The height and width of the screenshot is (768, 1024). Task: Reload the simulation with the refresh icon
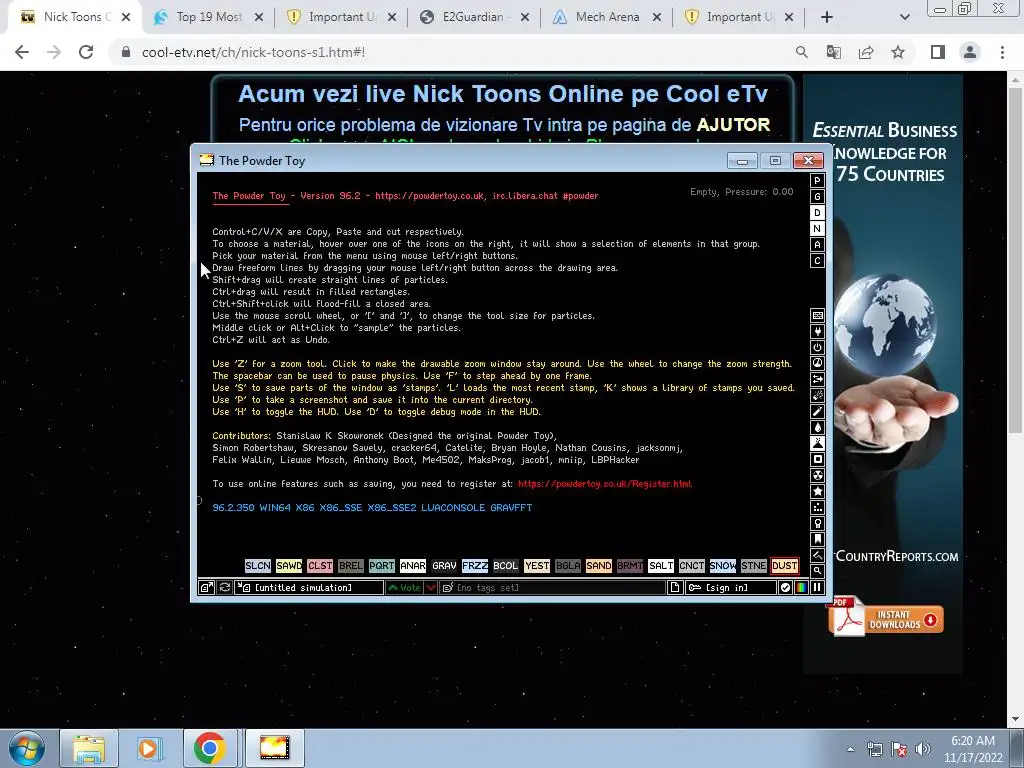click(x=225, y=587)
